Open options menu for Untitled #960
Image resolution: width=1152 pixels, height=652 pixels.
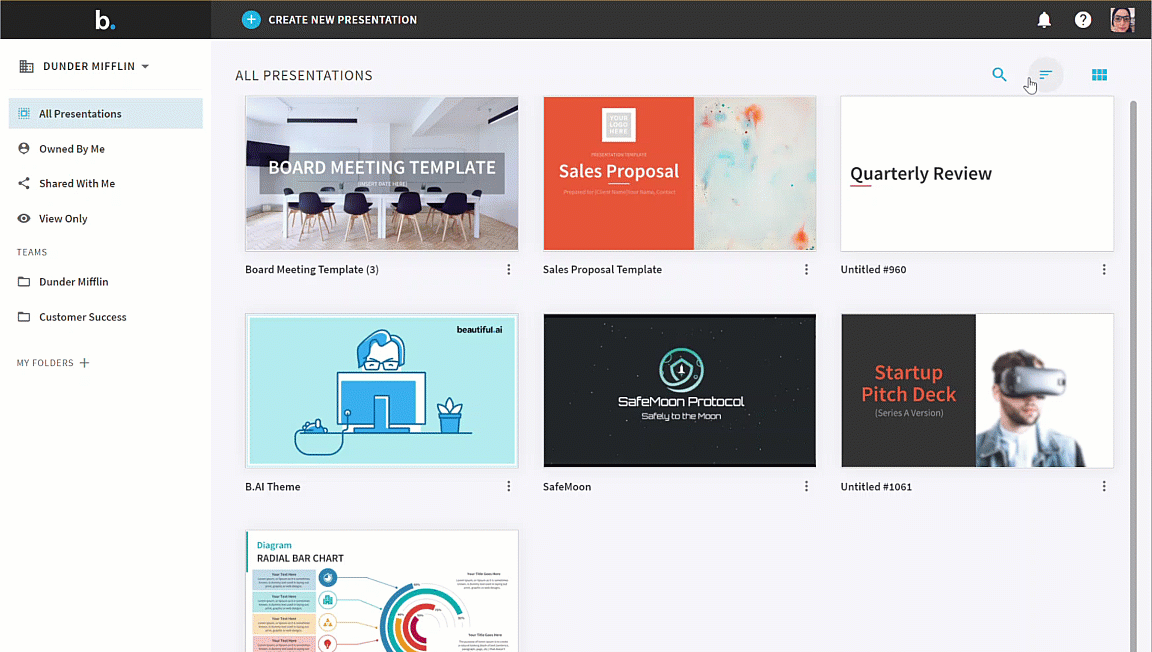1104,270
